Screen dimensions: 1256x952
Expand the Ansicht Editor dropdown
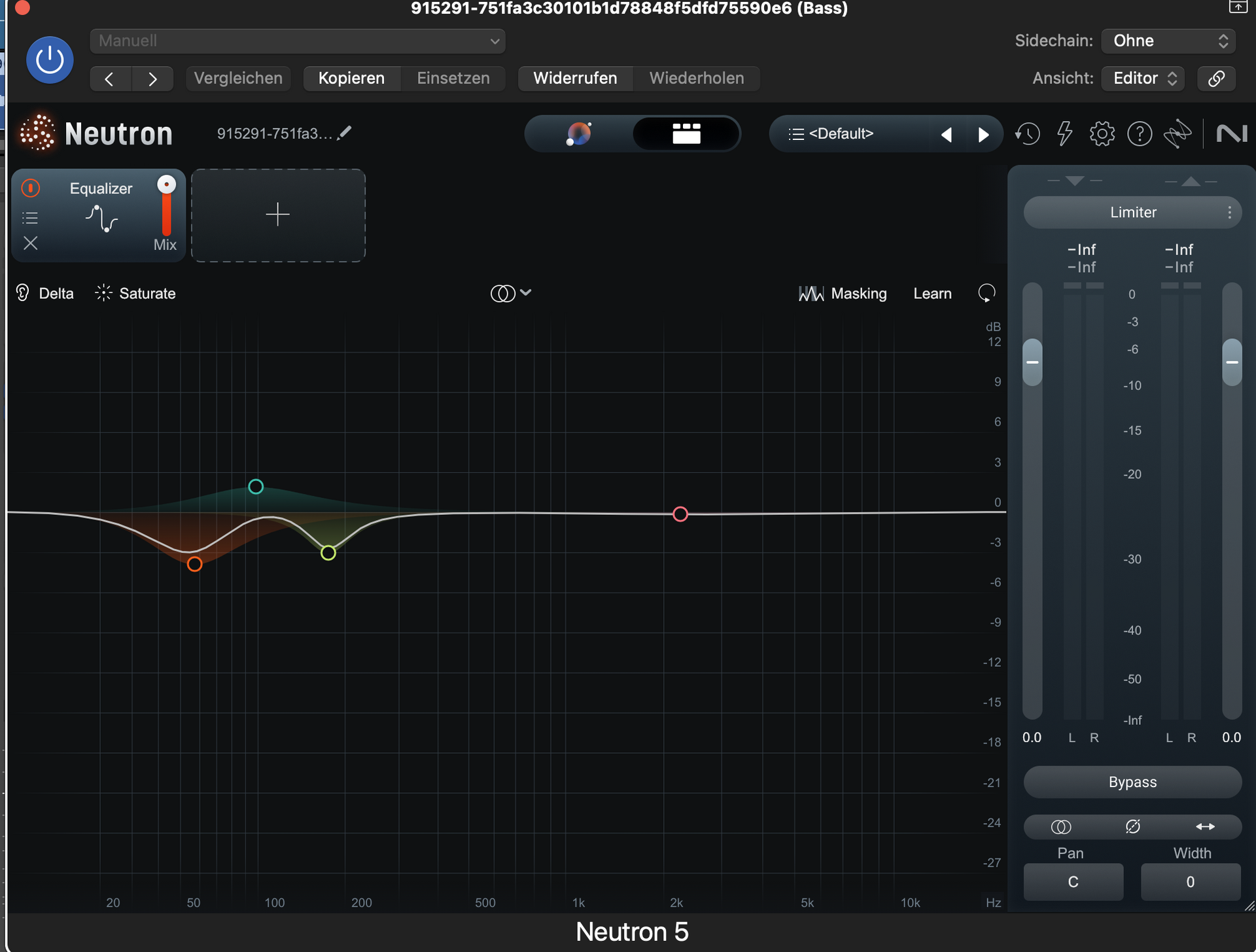[1143, 79]
